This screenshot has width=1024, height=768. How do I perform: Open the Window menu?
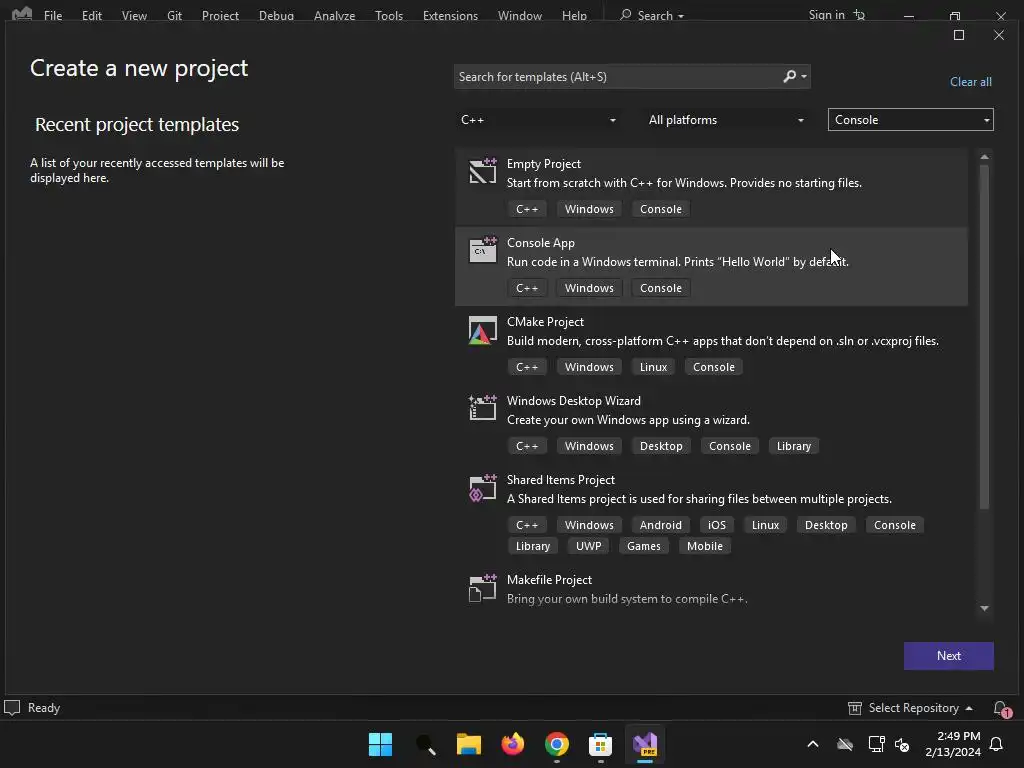(x=520, y=15)
